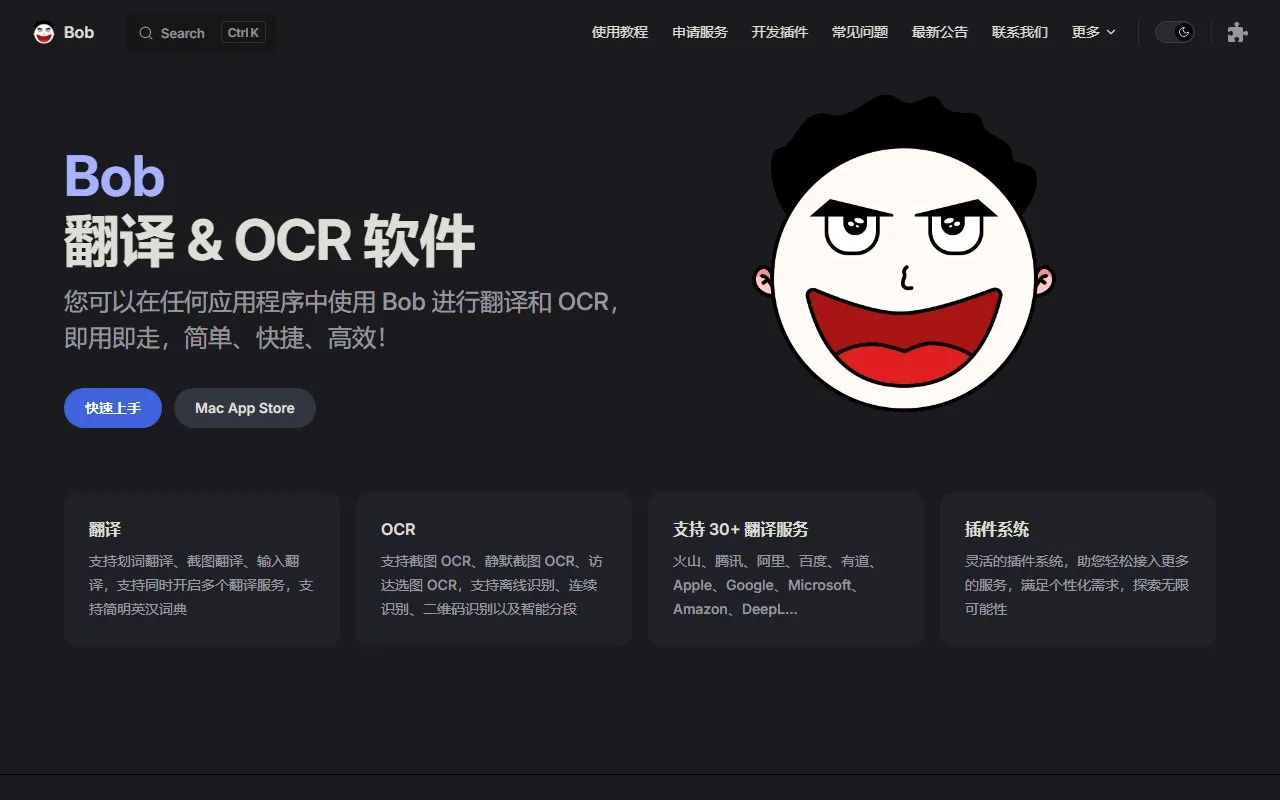1280x800 pixels.
Task: Click the Bob logo icon in top-left
Action: [x=44, y=32]
